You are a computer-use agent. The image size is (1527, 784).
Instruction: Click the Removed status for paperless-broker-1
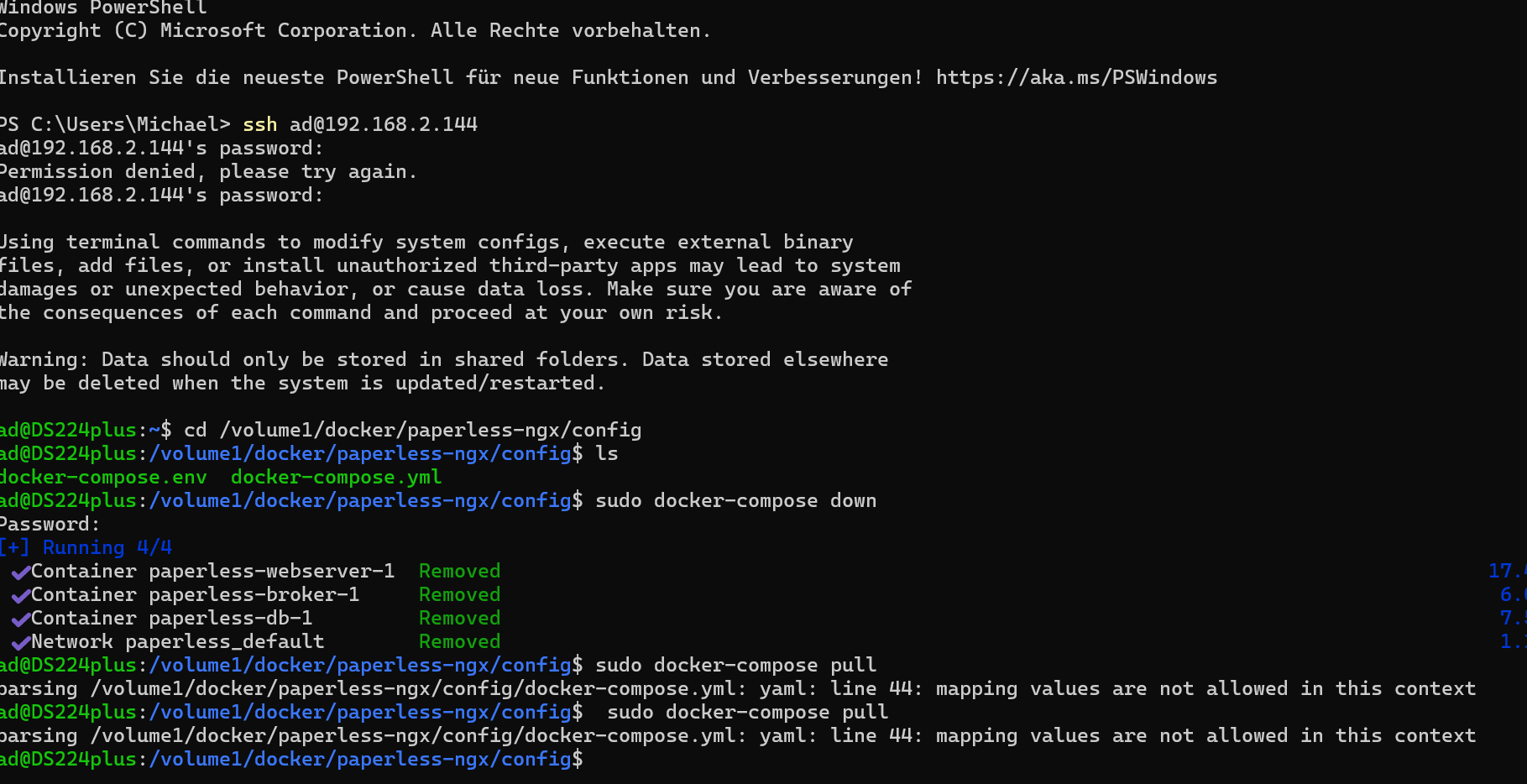pos(459,594)
